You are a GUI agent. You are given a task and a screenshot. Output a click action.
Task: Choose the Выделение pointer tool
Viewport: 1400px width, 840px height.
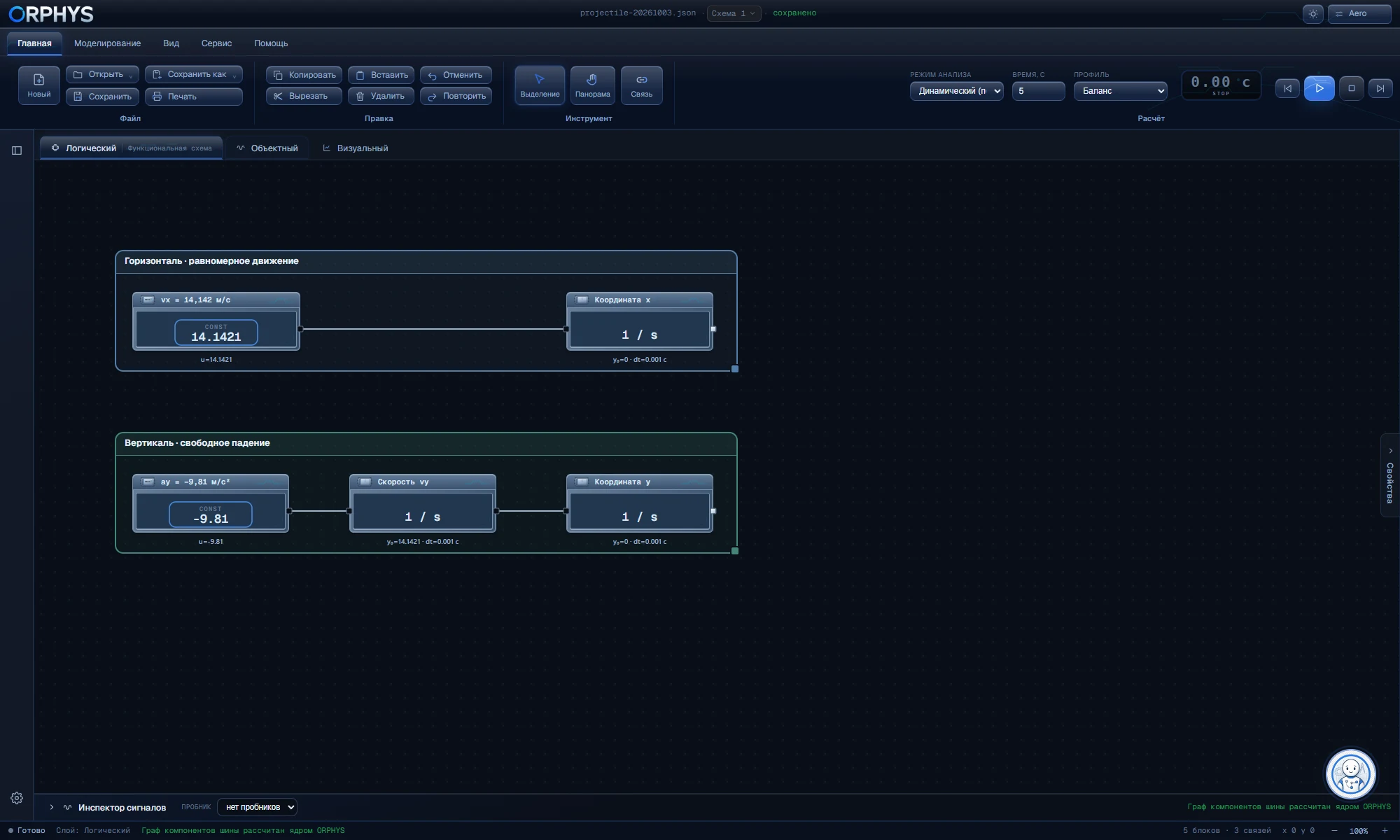tap(540, 85)
